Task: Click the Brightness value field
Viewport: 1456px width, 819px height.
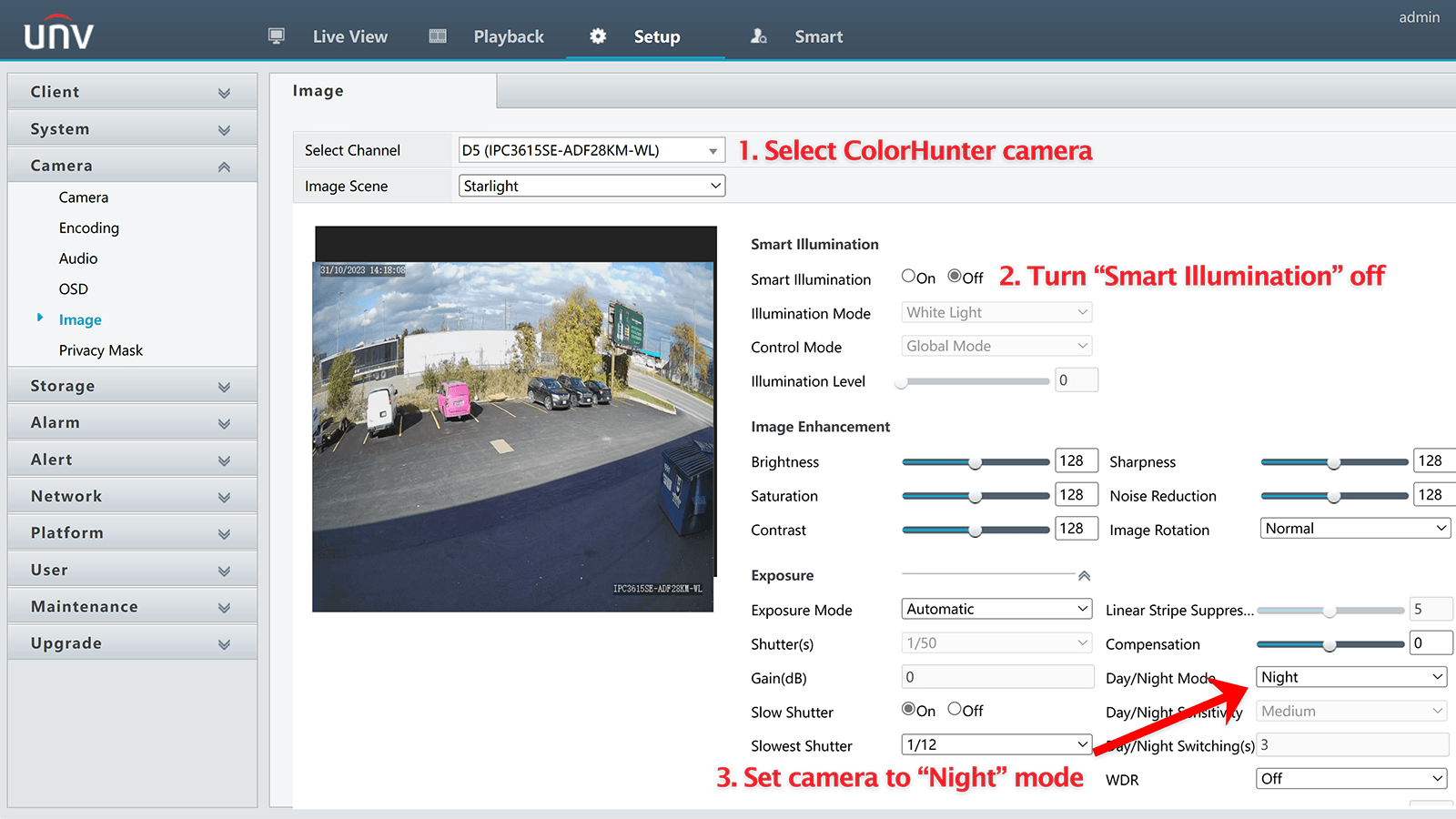Action: click(x=1077, y=460)
